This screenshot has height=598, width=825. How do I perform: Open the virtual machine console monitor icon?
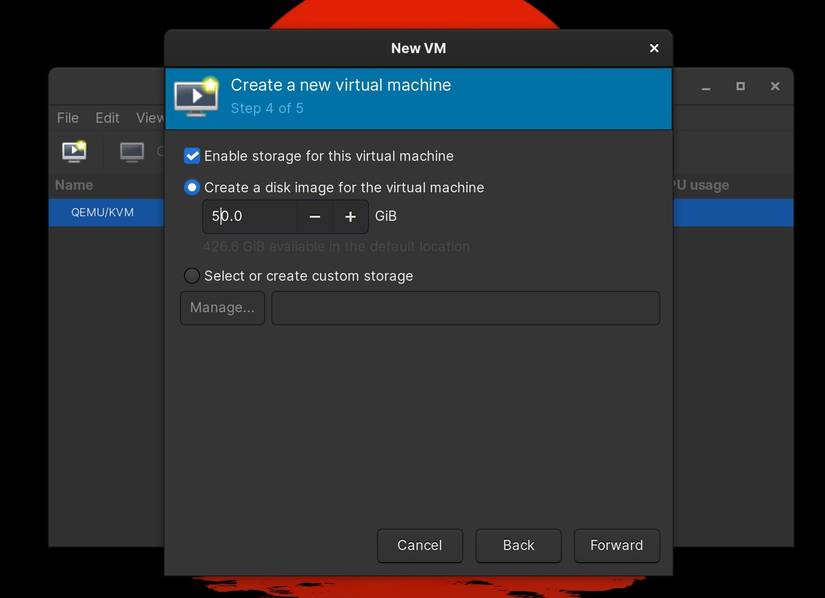pyautogui.click(x=132, y=151)
